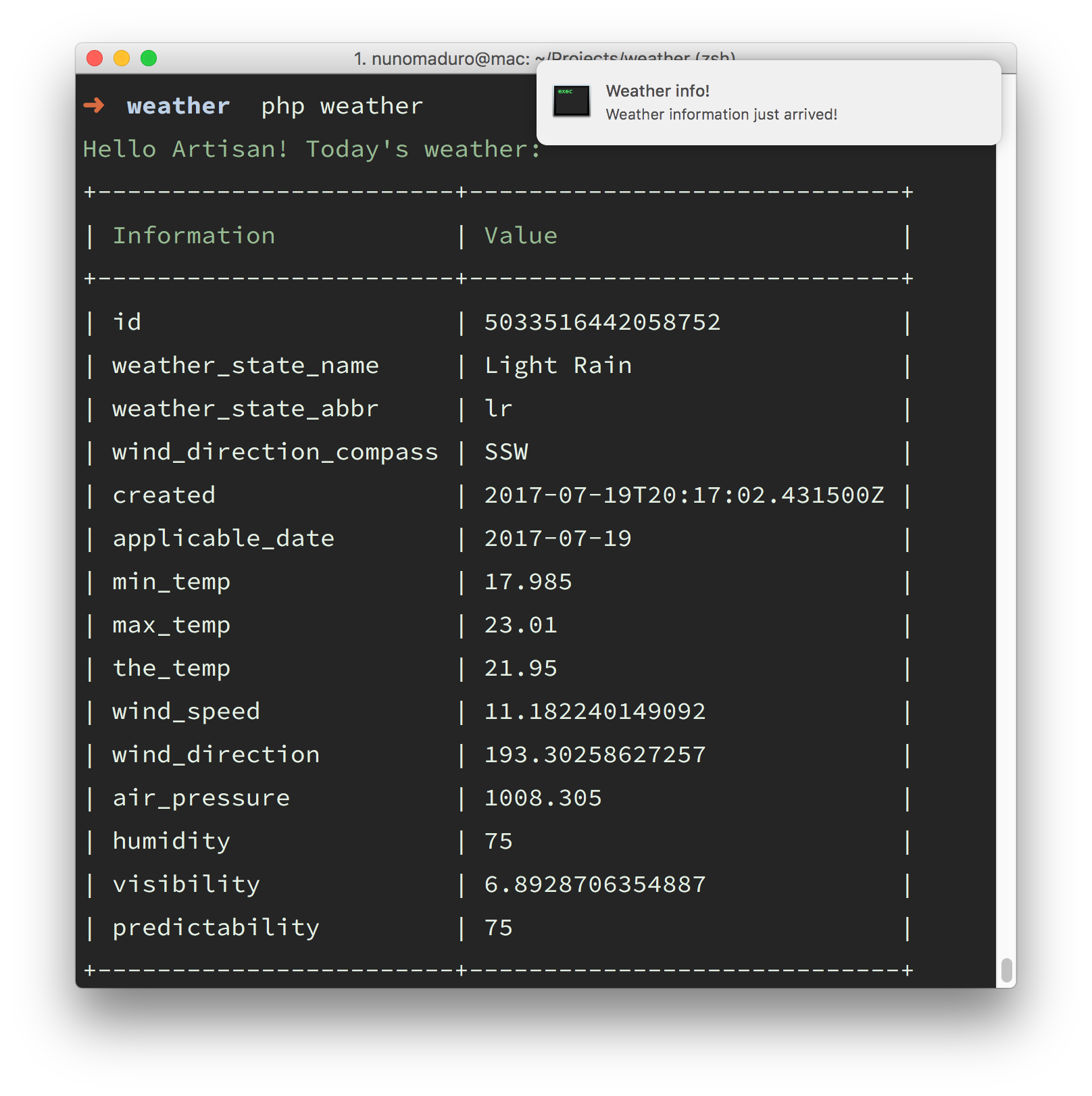
Task: Click the 'Weather information just arrived!' message
Action: (721, 114)
